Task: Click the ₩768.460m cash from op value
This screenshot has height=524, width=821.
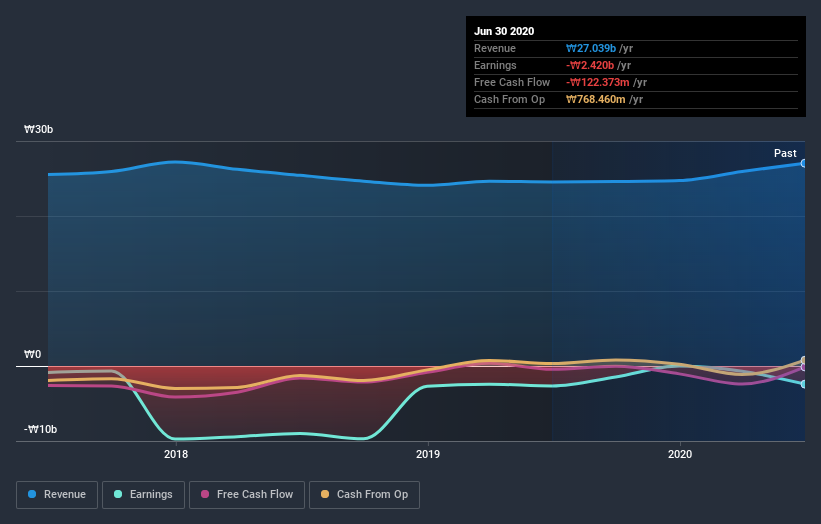Action: coord(595,99)
